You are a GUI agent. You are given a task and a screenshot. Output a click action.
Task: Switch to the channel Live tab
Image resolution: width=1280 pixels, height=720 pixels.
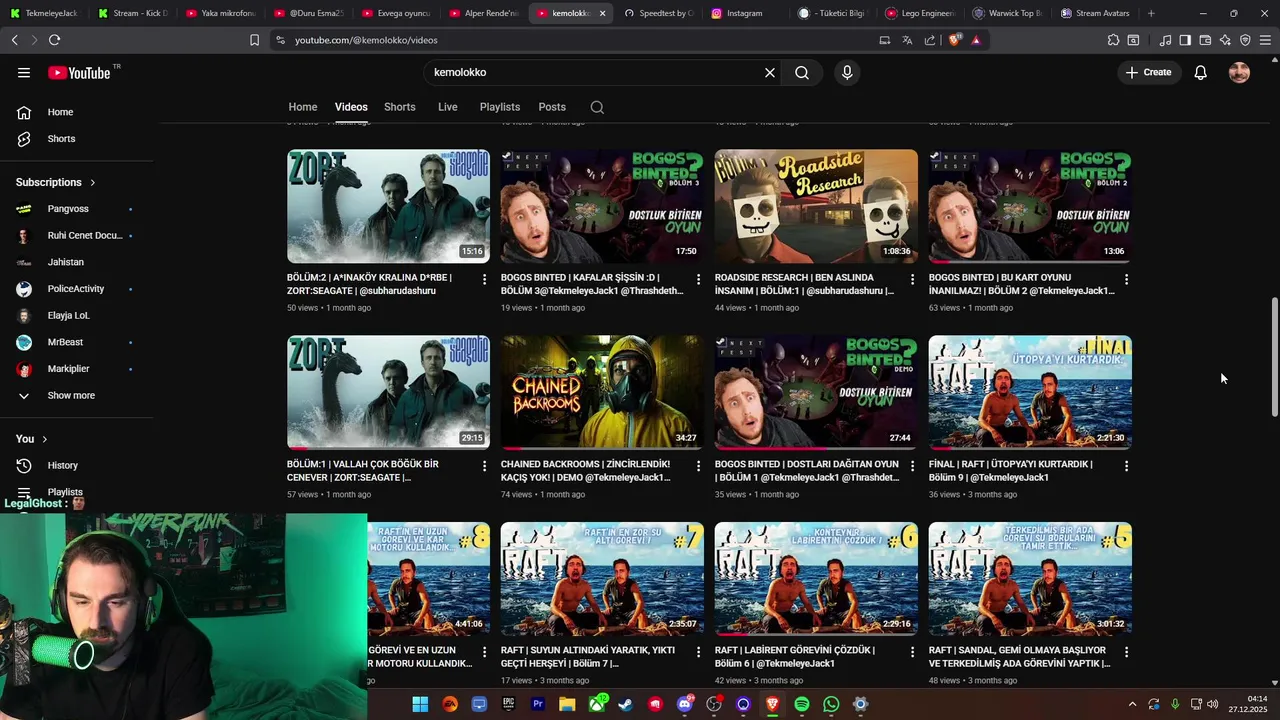coord(447,107)
